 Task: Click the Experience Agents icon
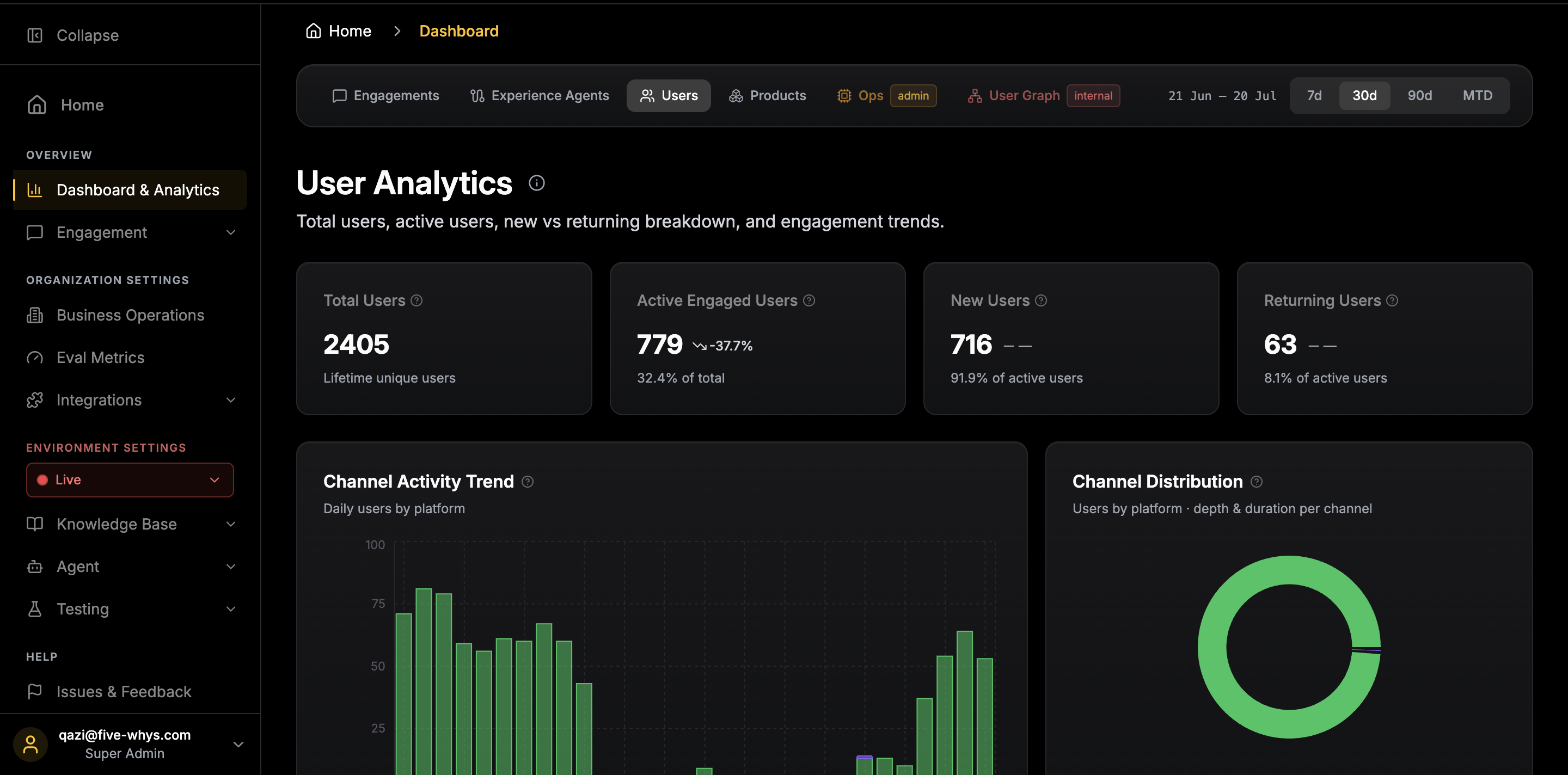point(477,95)
